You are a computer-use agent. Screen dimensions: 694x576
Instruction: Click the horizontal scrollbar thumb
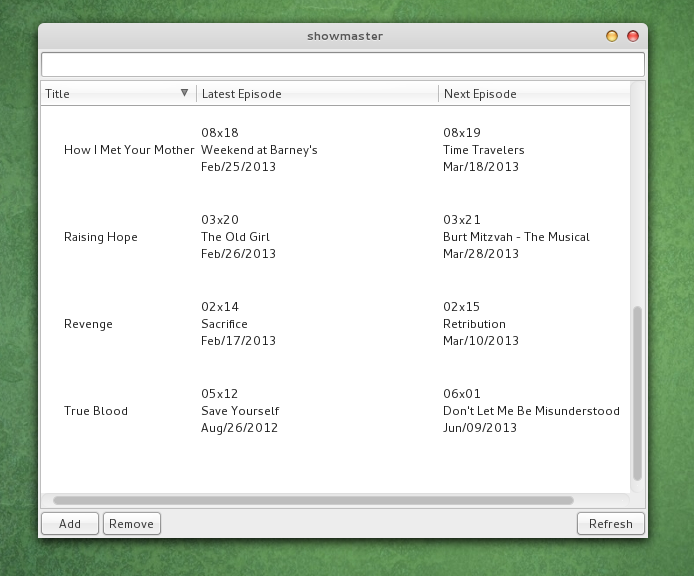[x=313, y=500]
